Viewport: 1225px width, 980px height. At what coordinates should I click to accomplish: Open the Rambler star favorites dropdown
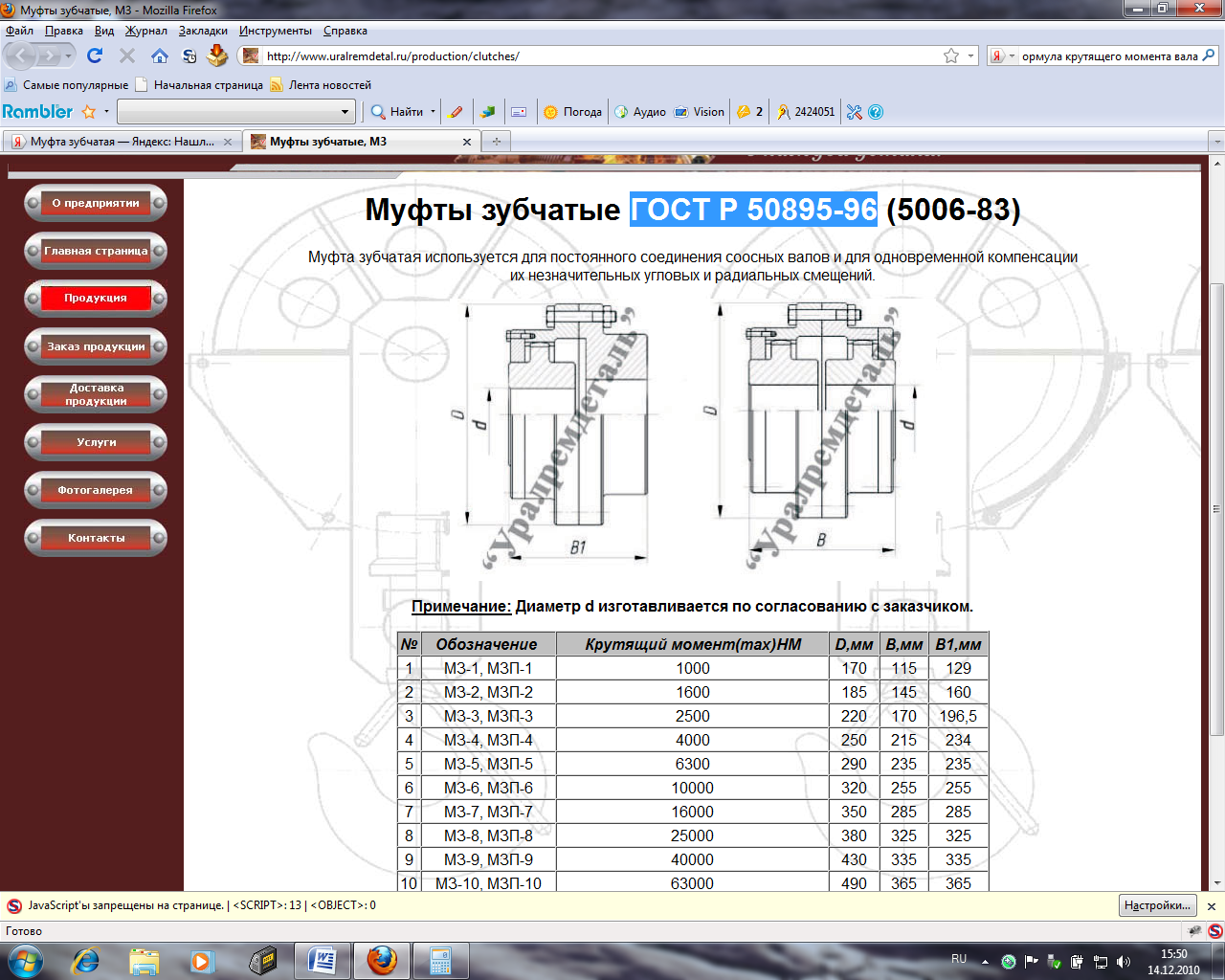[106, 112]
